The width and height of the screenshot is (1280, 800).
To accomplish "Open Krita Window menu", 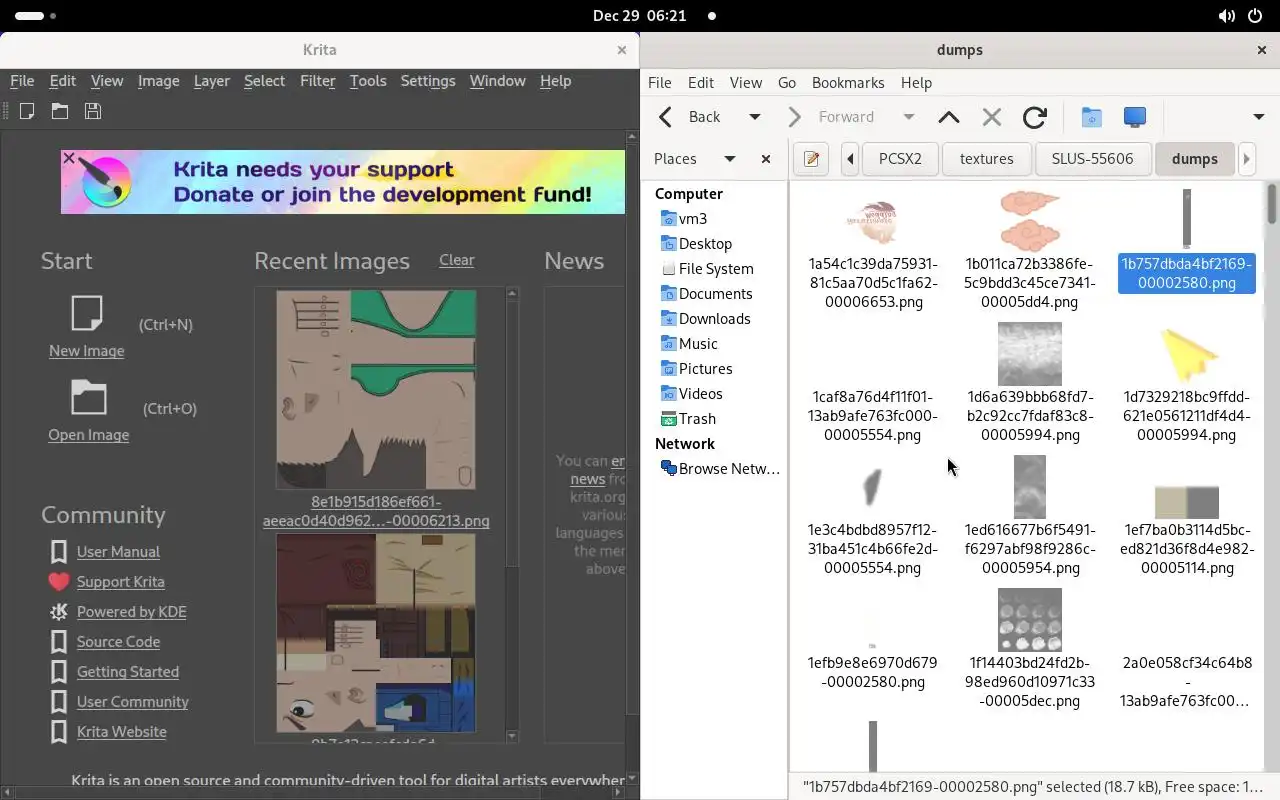I will [x=497, y=81].
